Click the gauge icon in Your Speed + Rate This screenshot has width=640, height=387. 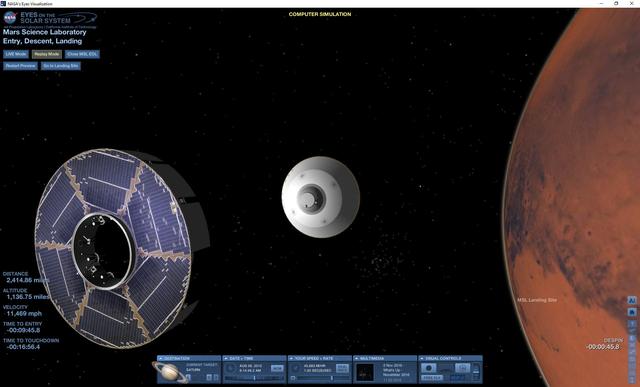[296, 368]
